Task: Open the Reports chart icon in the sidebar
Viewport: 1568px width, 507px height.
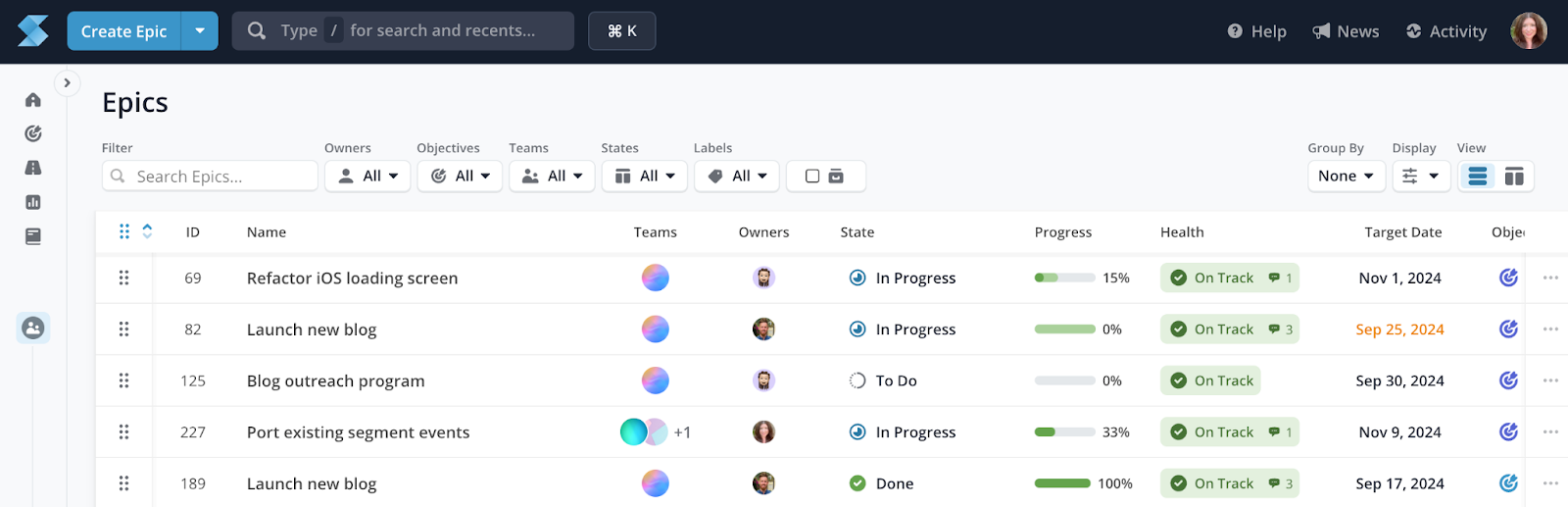Action: 33,202
